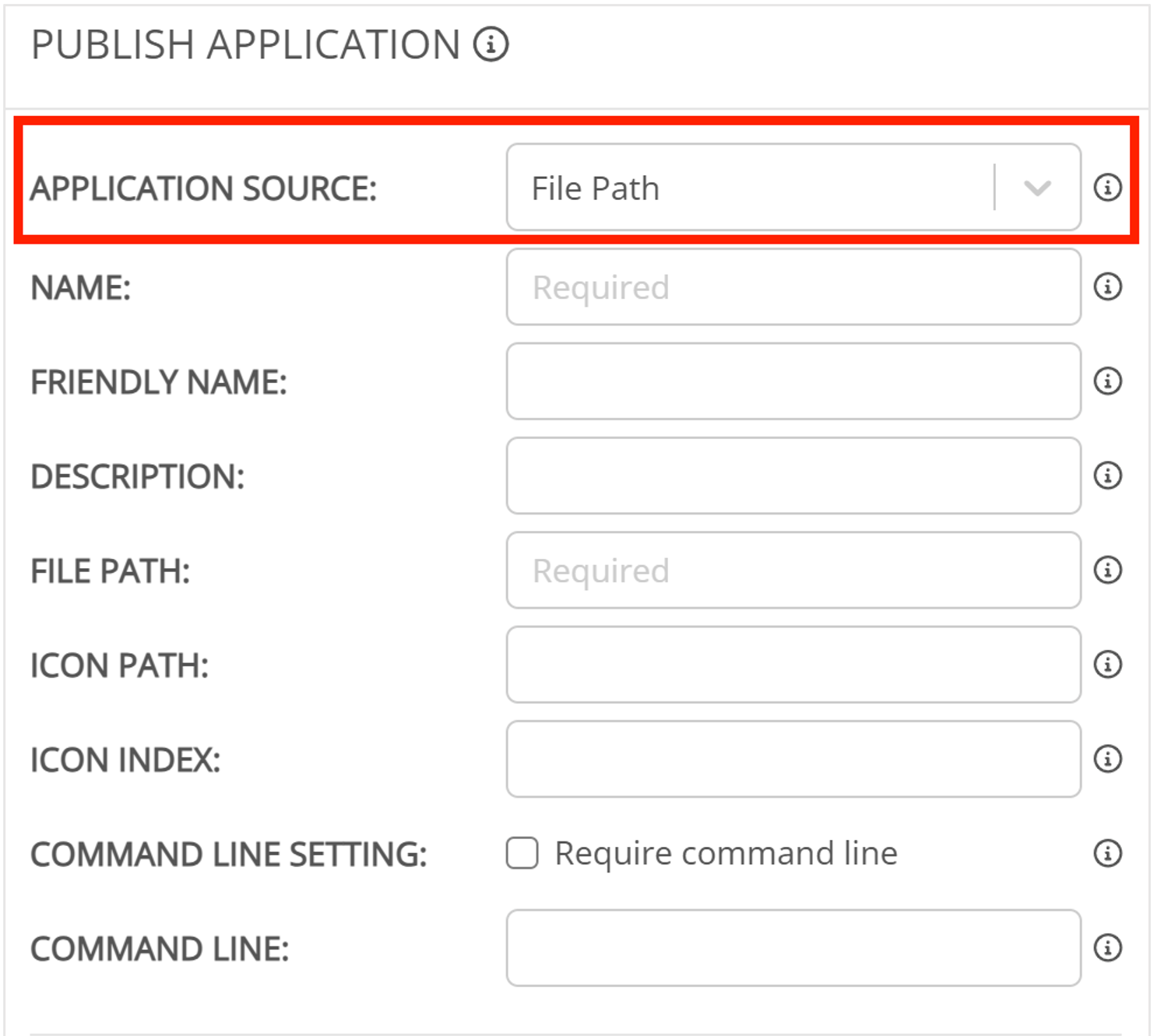Click the File Path row info icon
The image size is (1154, 1036).
point(1107,570)
